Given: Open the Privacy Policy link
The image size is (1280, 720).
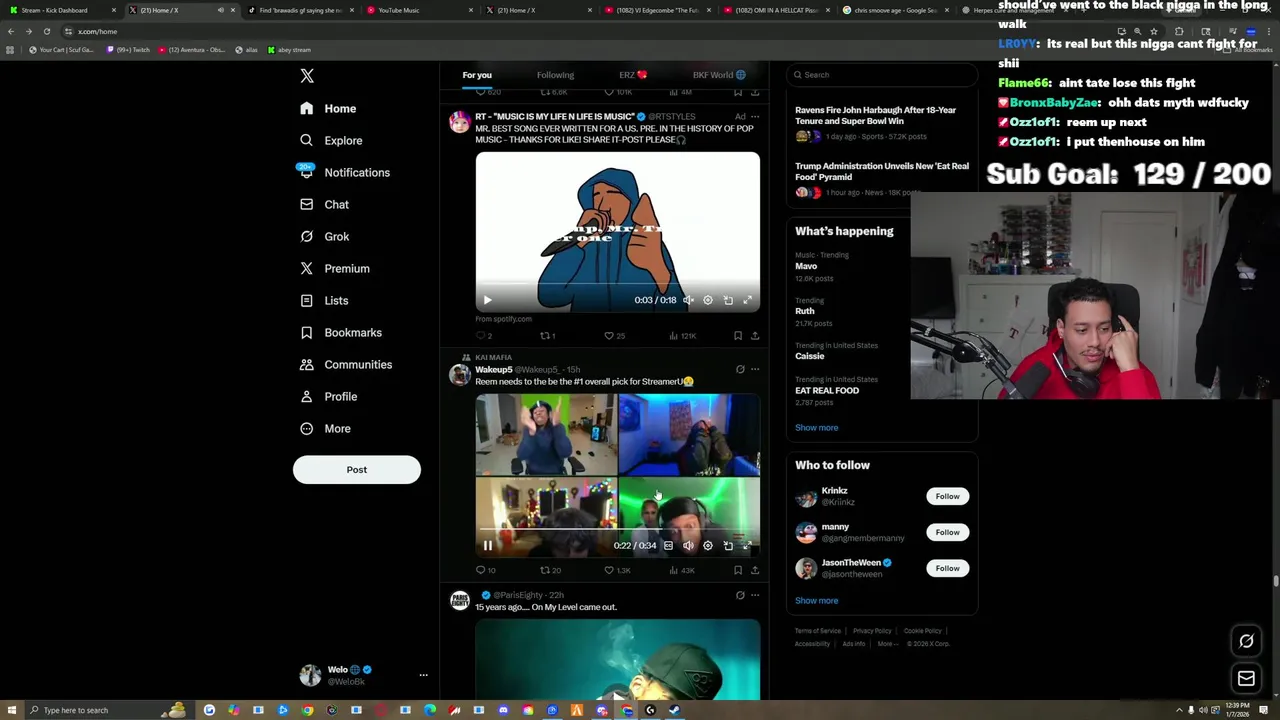Looking at the screenshot, I should tap(872, 631).
